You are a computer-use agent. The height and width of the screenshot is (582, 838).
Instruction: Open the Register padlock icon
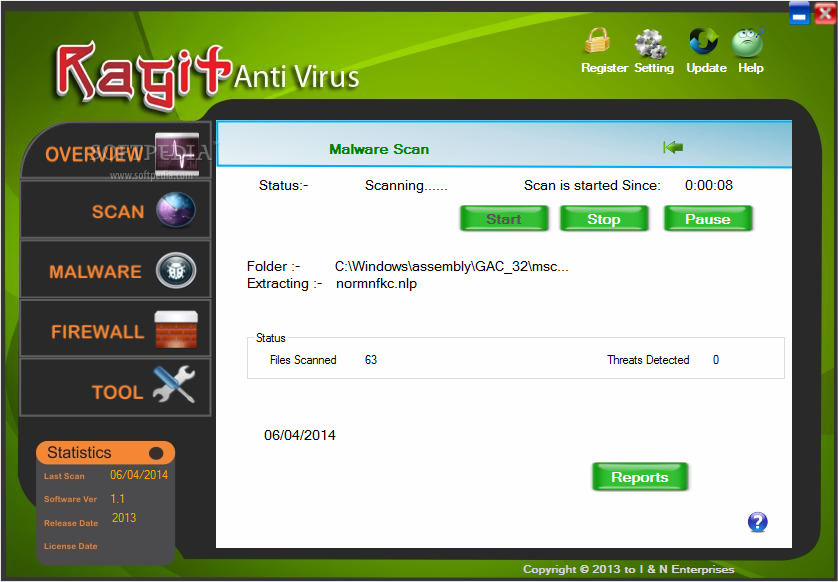597,41
